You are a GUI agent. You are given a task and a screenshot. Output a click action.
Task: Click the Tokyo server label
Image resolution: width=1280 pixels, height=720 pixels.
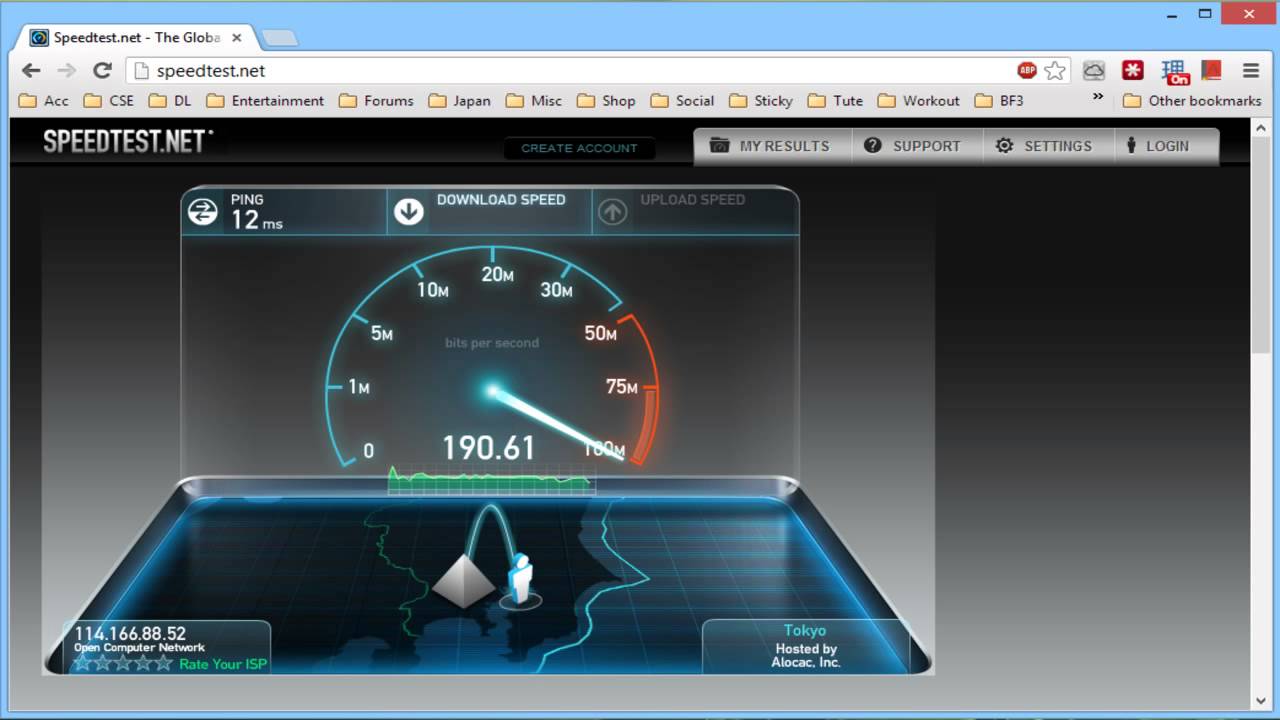805,630
